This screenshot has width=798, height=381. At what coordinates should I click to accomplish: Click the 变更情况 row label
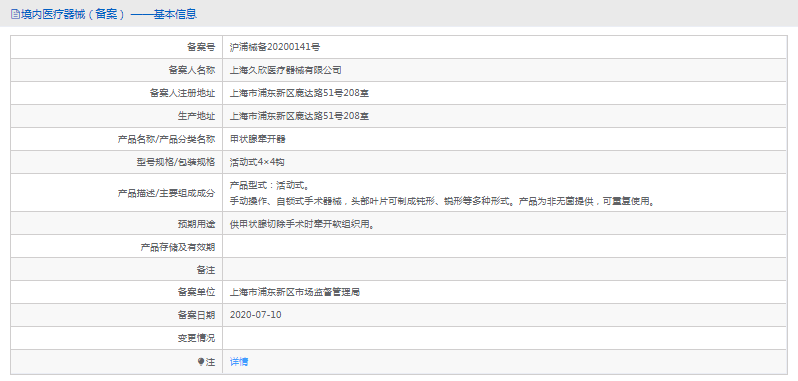196,338
